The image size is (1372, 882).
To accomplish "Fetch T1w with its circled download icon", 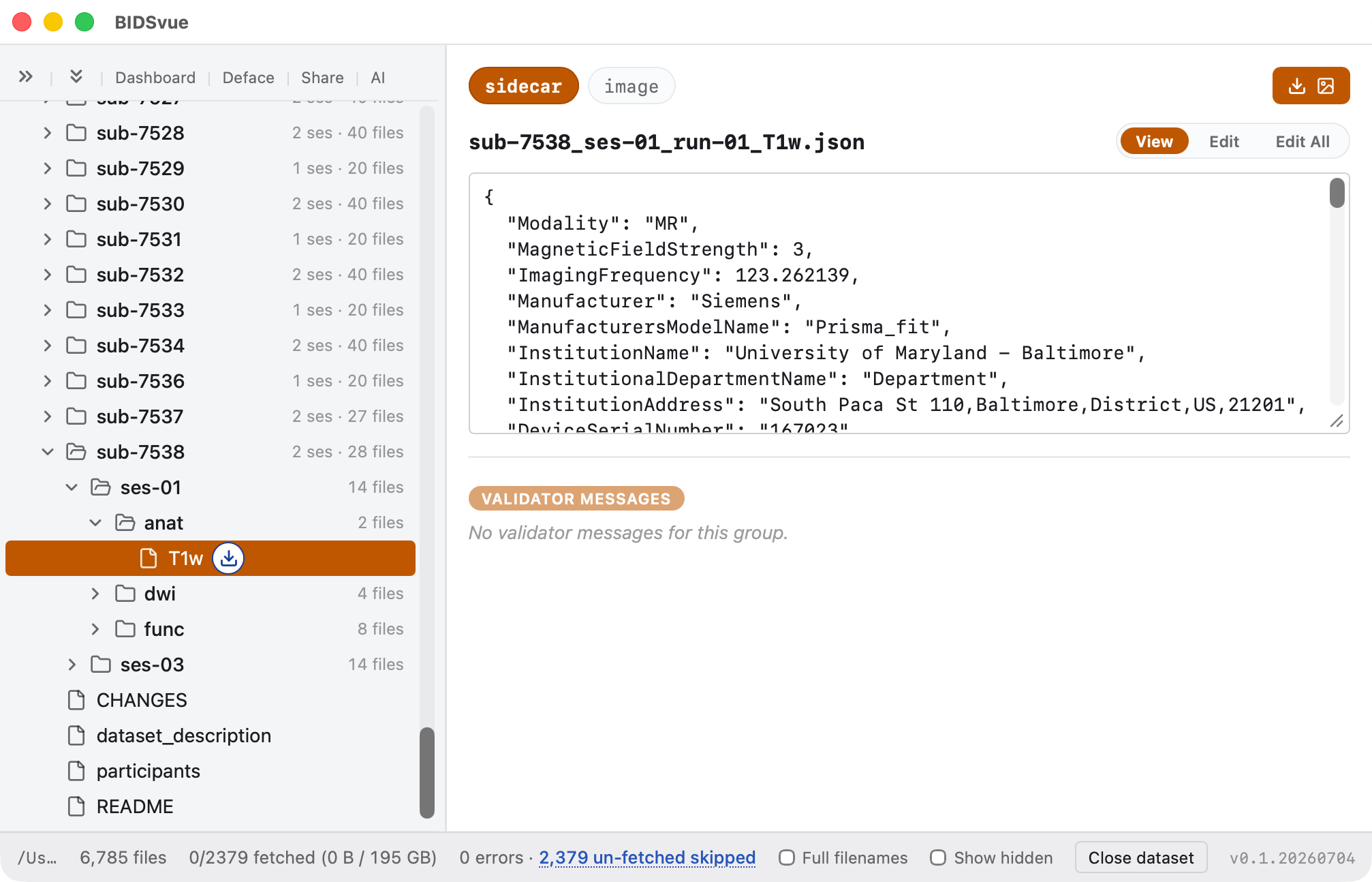I will pos(228,558).
